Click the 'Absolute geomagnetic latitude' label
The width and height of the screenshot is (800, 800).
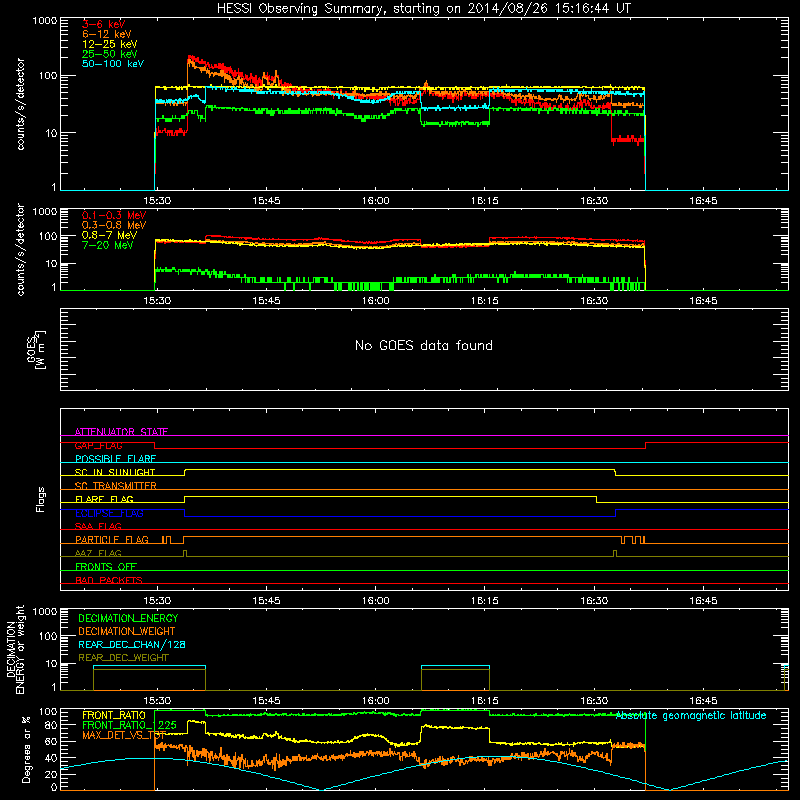(x=691, y=716)
